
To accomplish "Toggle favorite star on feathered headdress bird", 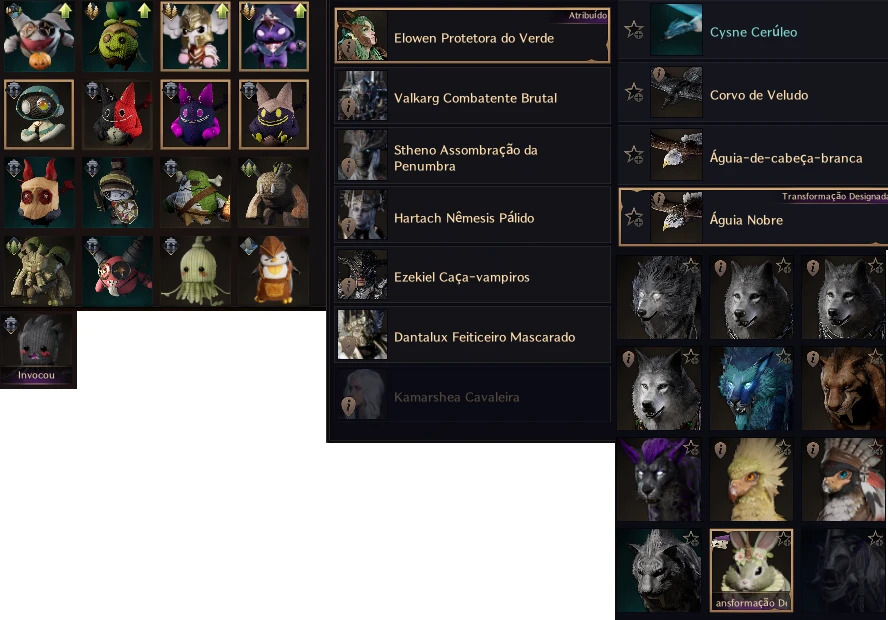I will point(876,447).
